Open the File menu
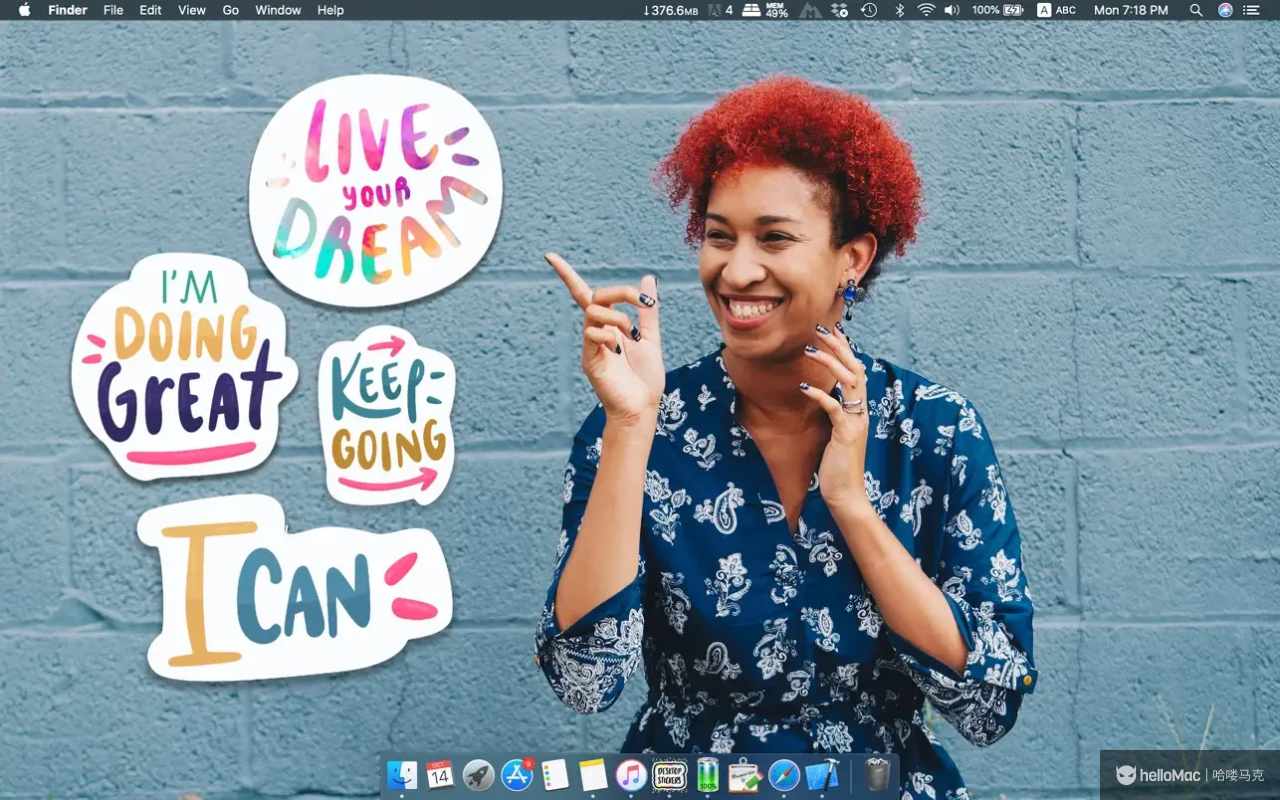This screenshot has width=1280, height=800. click(x=113, y=10)
